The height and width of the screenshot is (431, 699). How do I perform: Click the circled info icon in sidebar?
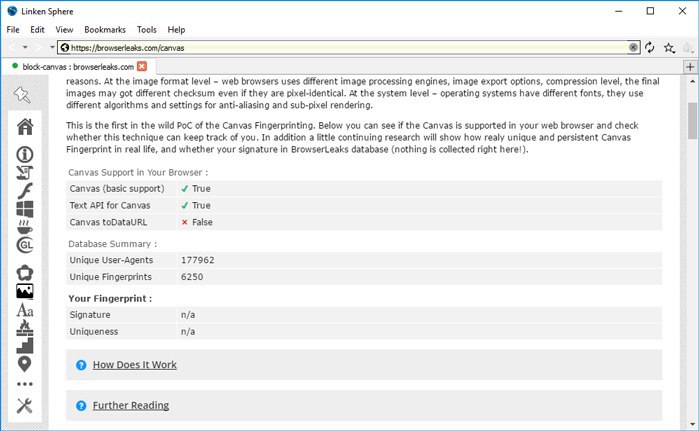click(25, 154)
